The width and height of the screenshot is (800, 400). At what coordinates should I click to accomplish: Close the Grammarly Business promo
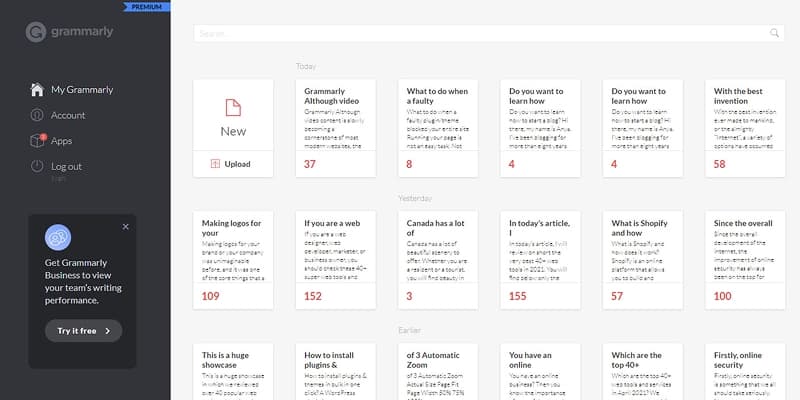pos(126,227)
